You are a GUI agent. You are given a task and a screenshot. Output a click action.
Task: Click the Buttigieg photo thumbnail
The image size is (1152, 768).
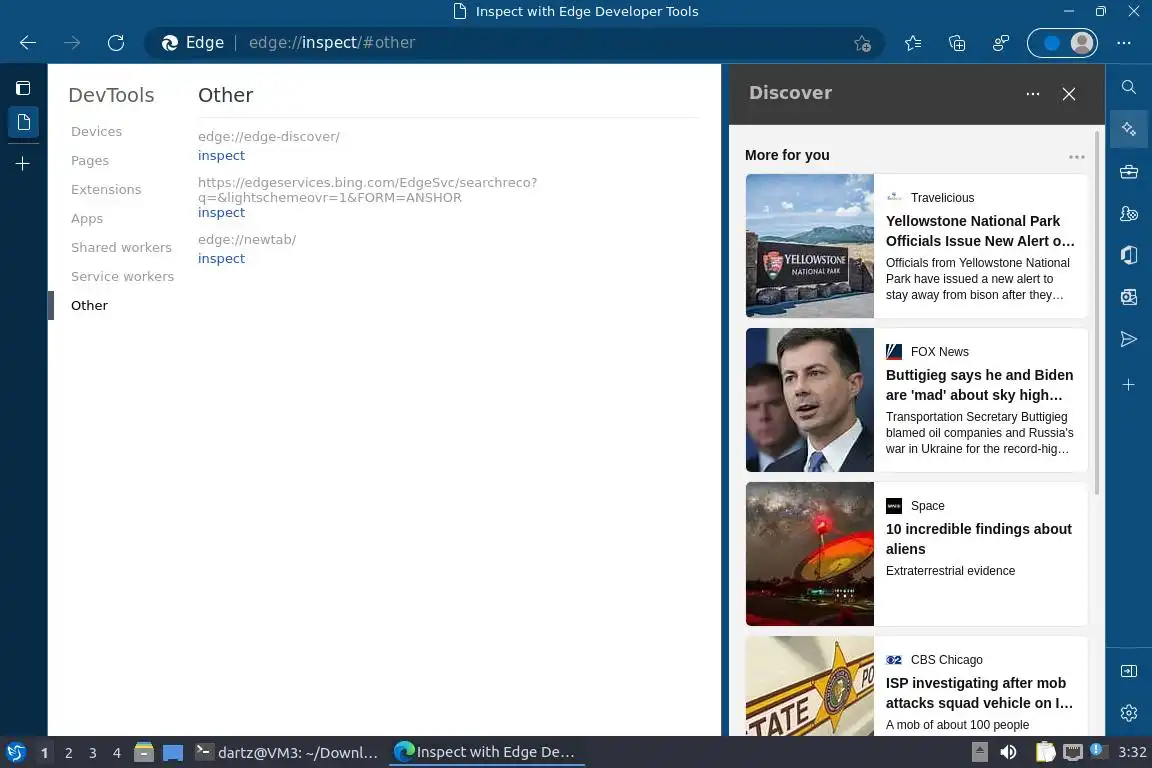(810, 400)
